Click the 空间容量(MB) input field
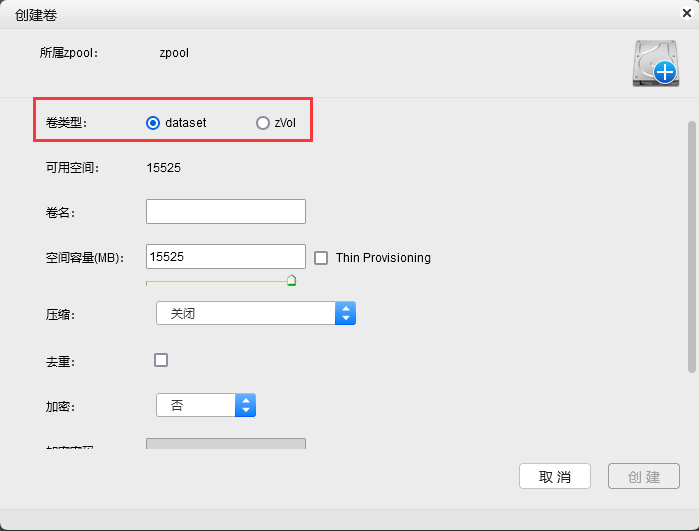699x531 pixels. [x=225, y=257]
